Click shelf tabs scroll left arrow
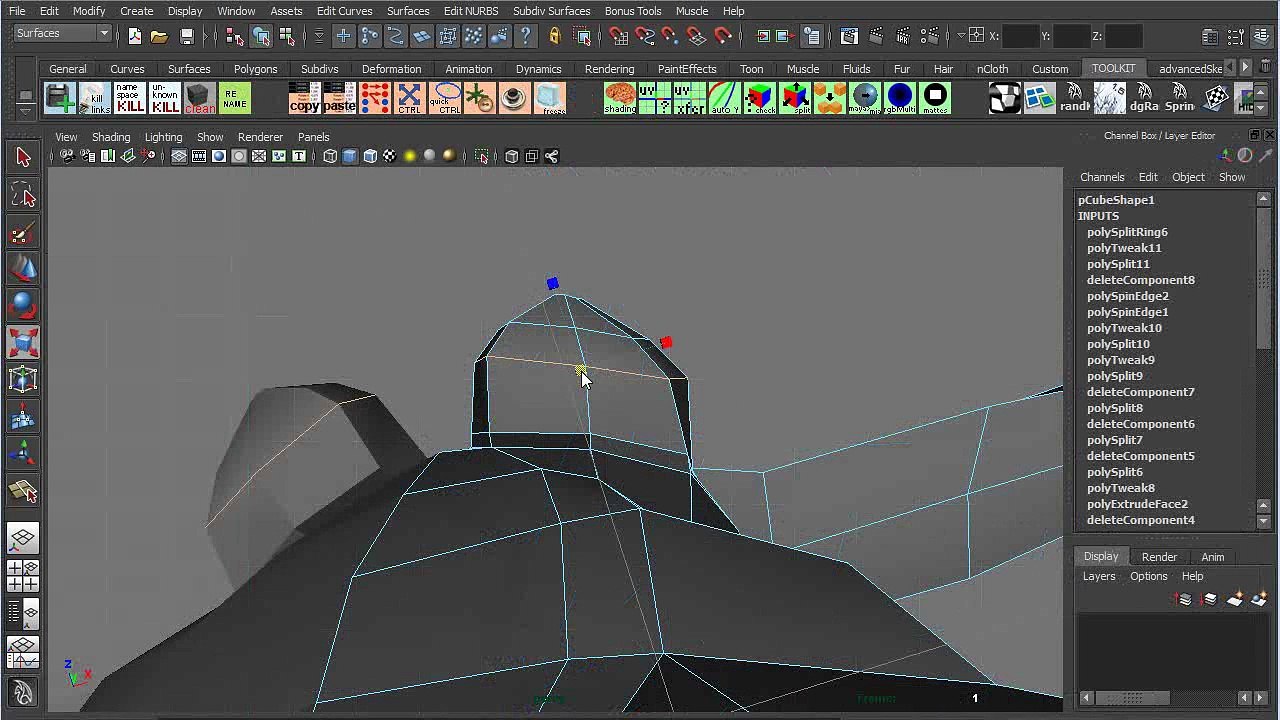 point(1231,68)
